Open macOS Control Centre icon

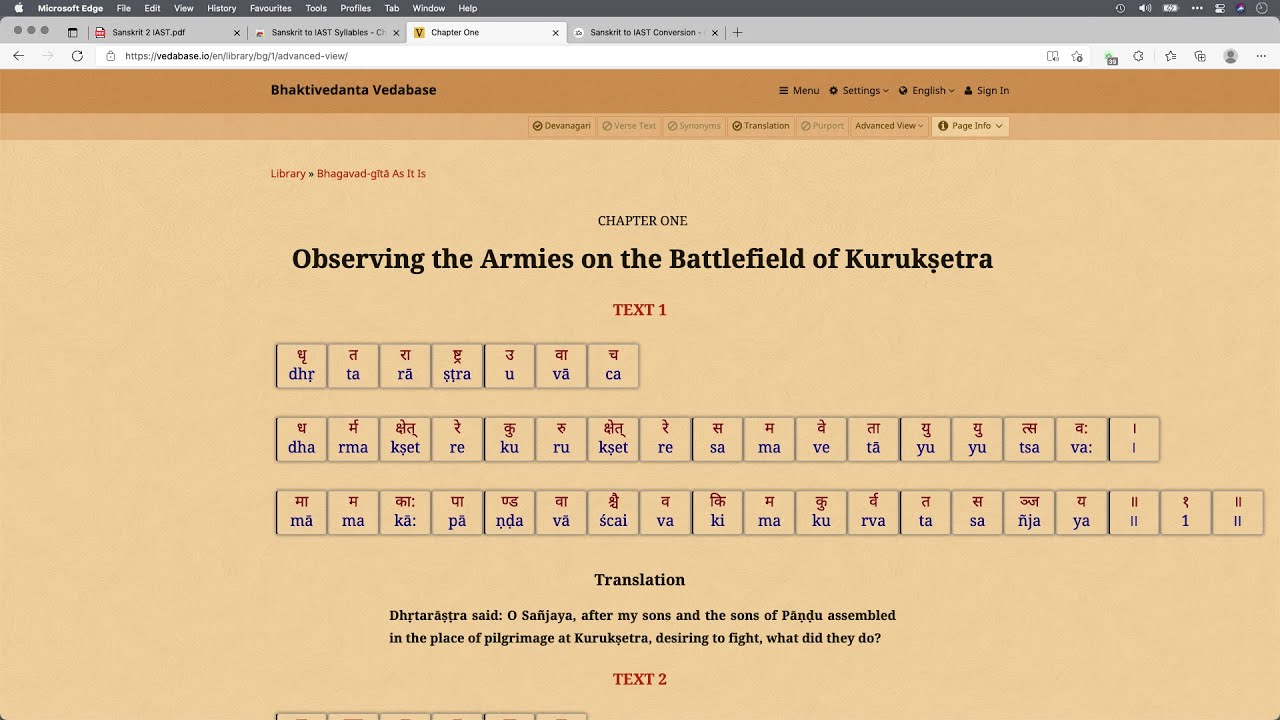(x=1219, y=8)
